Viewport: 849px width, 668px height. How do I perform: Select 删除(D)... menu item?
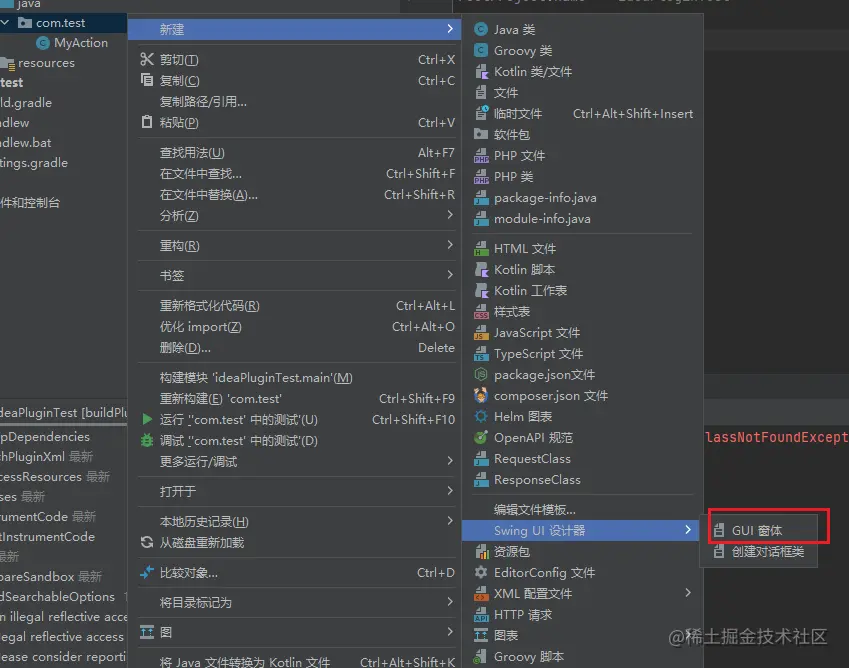click(x=296, y=348)
